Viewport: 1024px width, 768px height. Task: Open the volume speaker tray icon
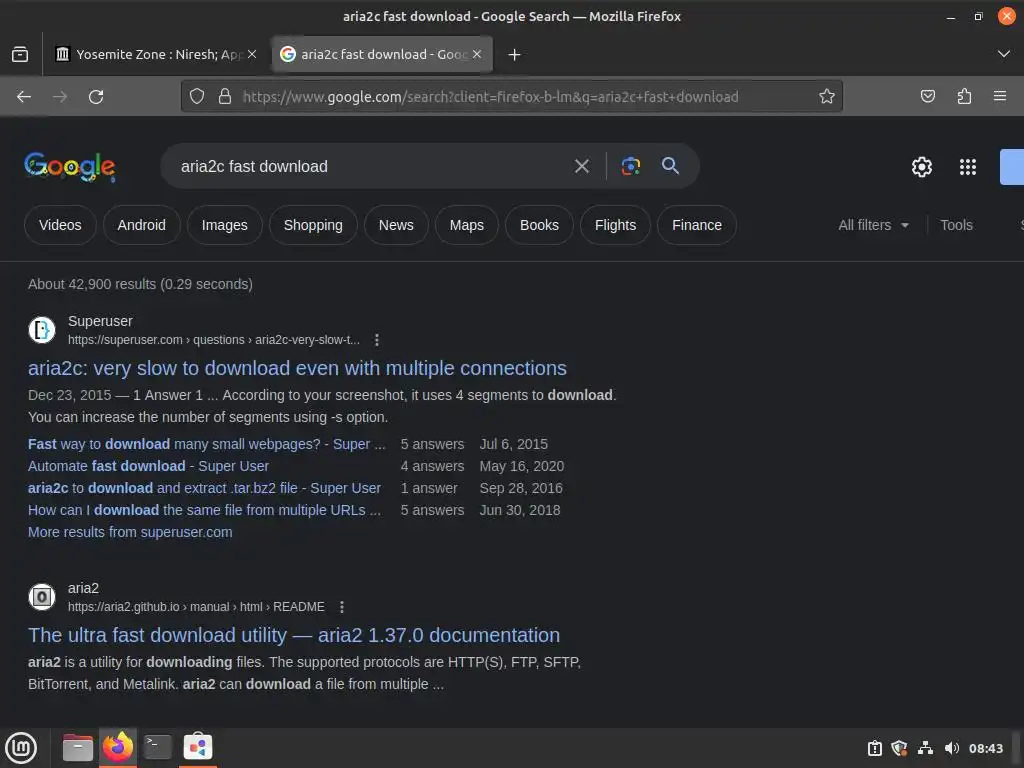pos(952,748)
